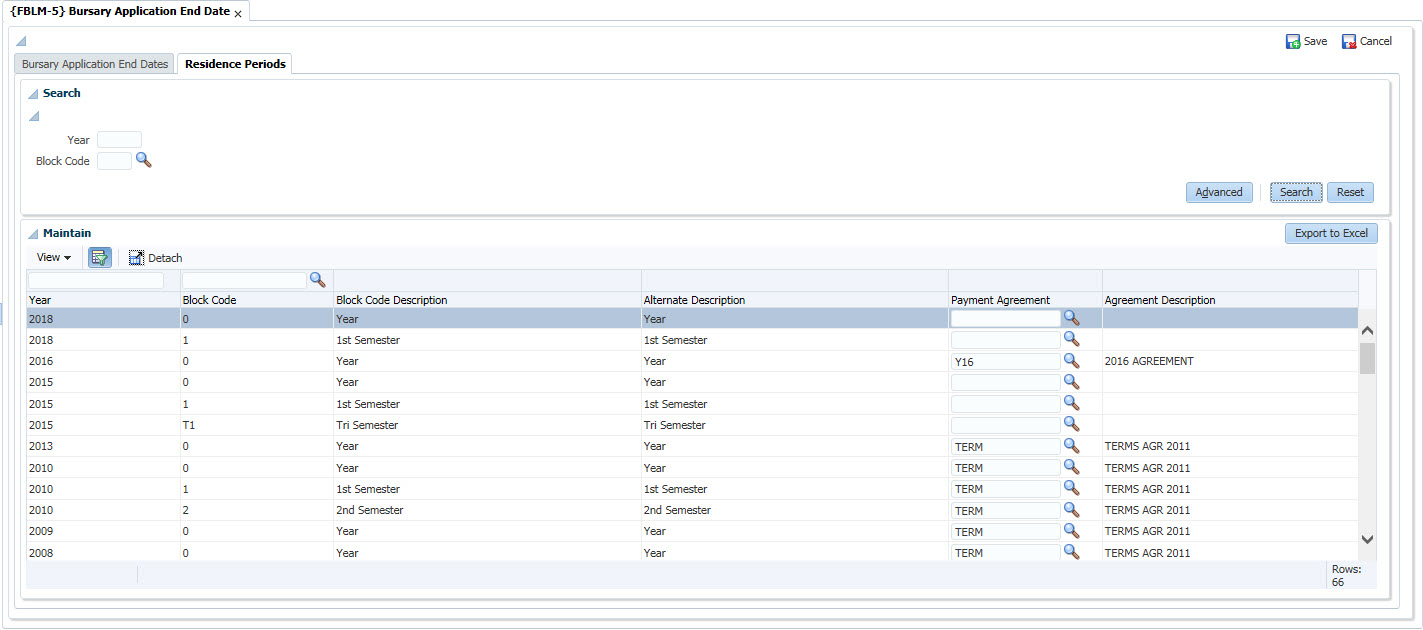
Task: Click Export to Excel button
Action: 1331,233
